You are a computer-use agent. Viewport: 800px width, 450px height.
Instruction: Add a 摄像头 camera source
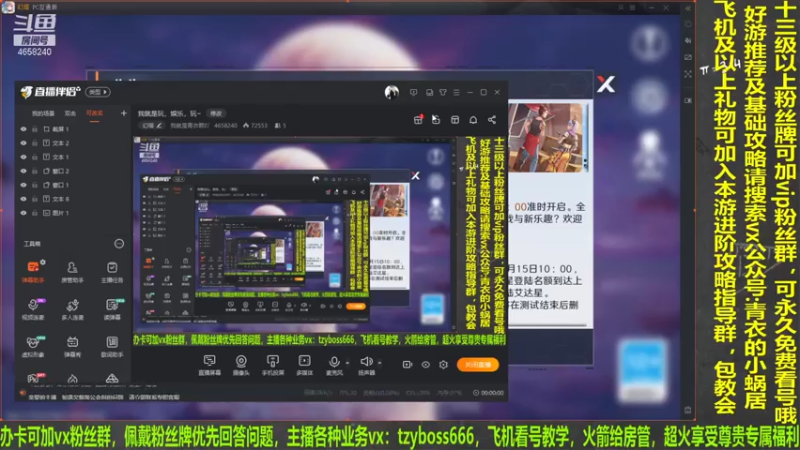click(241, 365)
